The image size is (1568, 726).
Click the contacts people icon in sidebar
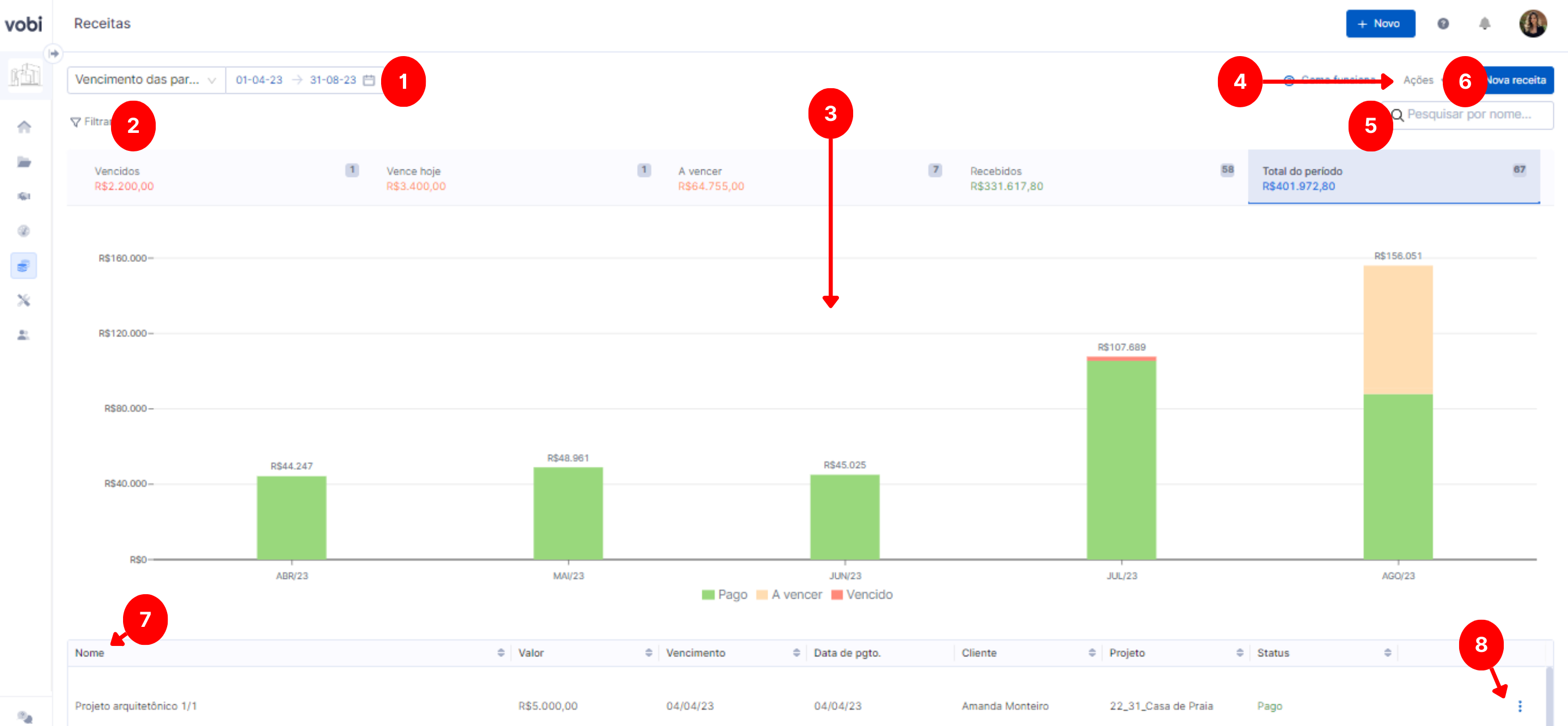24,335
